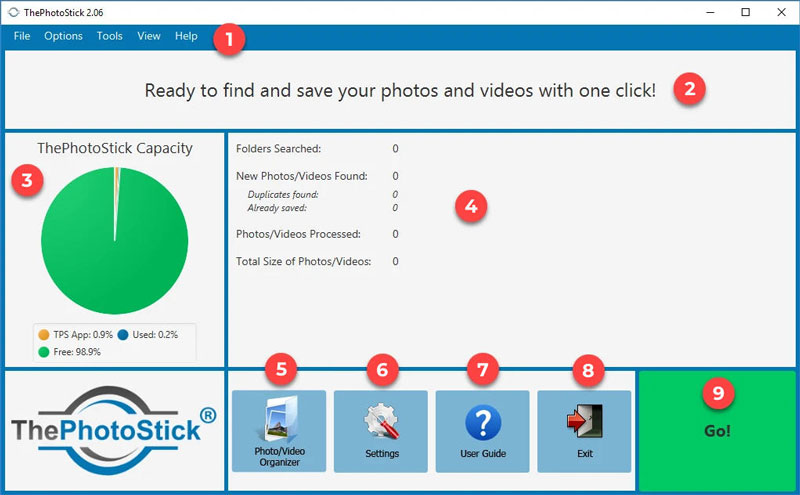The width and height of the screenshot is (800, 495).
Task: Minimize ThePhotoStick window
Action: (710, 12)
